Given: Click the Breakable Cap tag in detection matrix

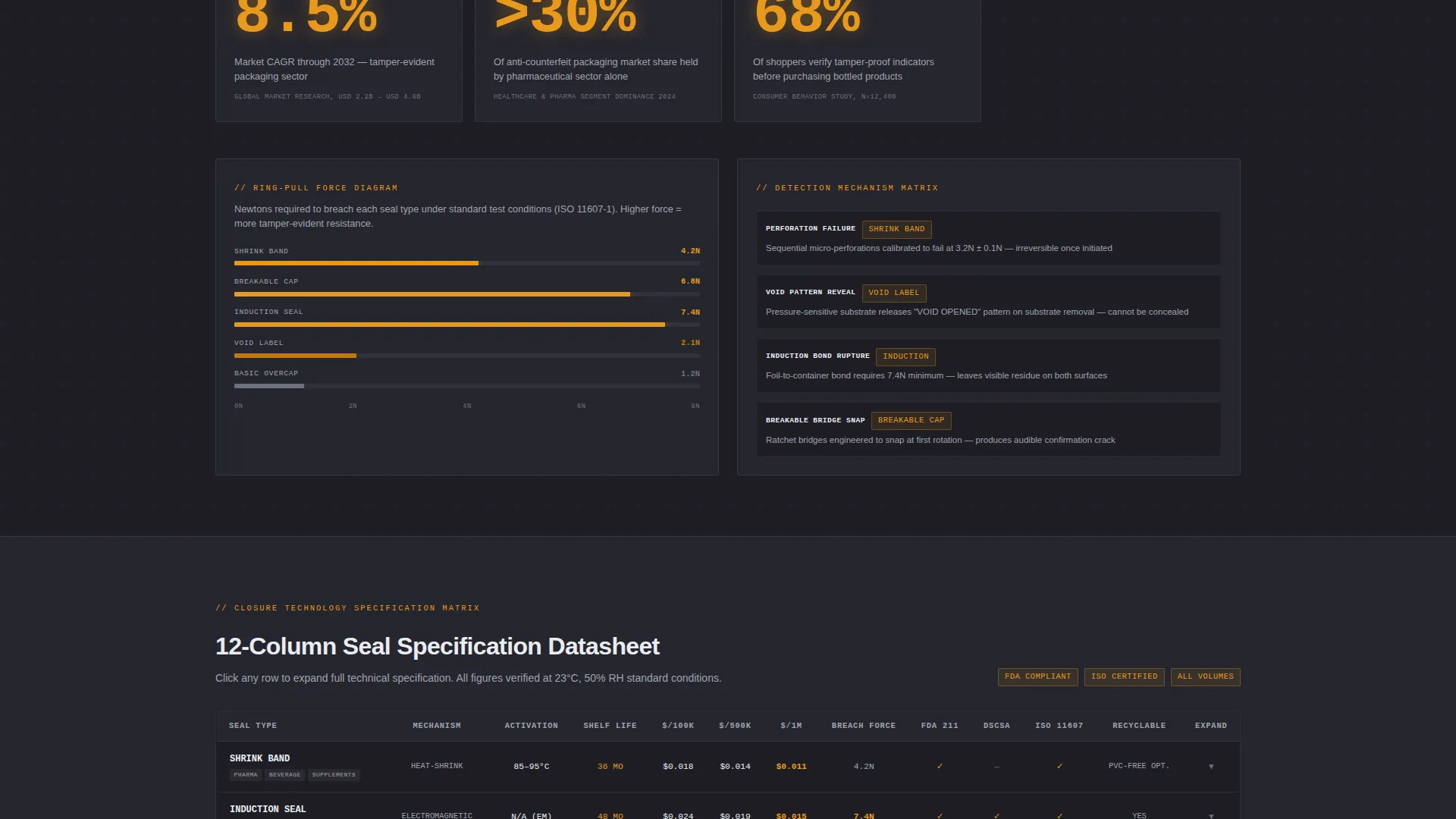Looking at the screenshot, I should coord(911,420).
